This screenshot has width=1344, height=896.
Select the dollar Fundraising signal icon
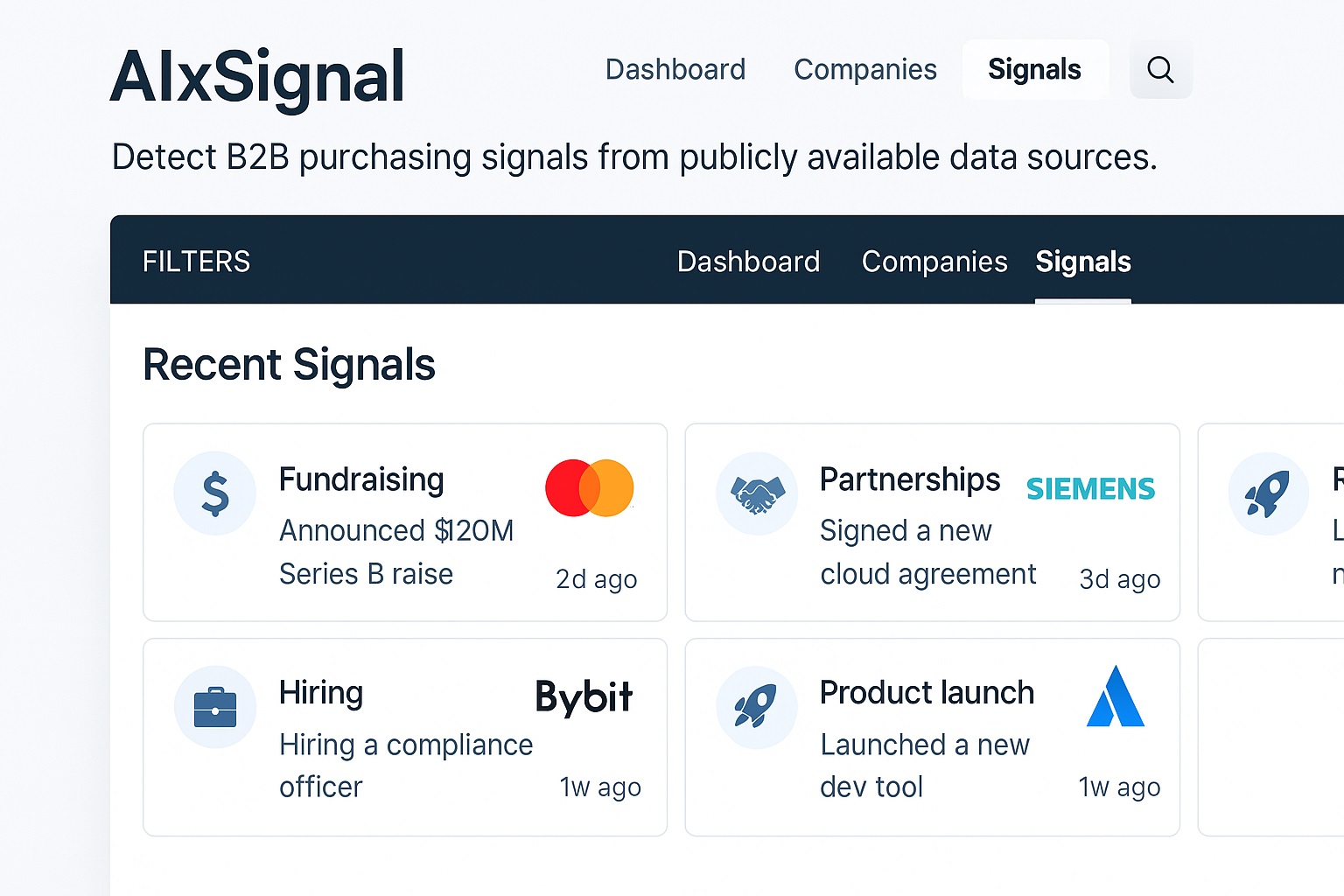214,493
